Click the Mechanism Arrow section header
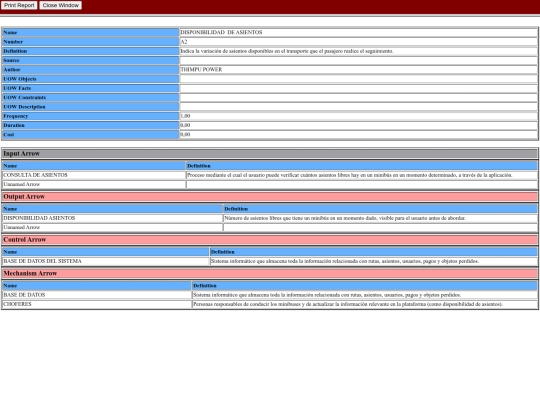This screenshot has height=405, width=540. click(270, 273)
